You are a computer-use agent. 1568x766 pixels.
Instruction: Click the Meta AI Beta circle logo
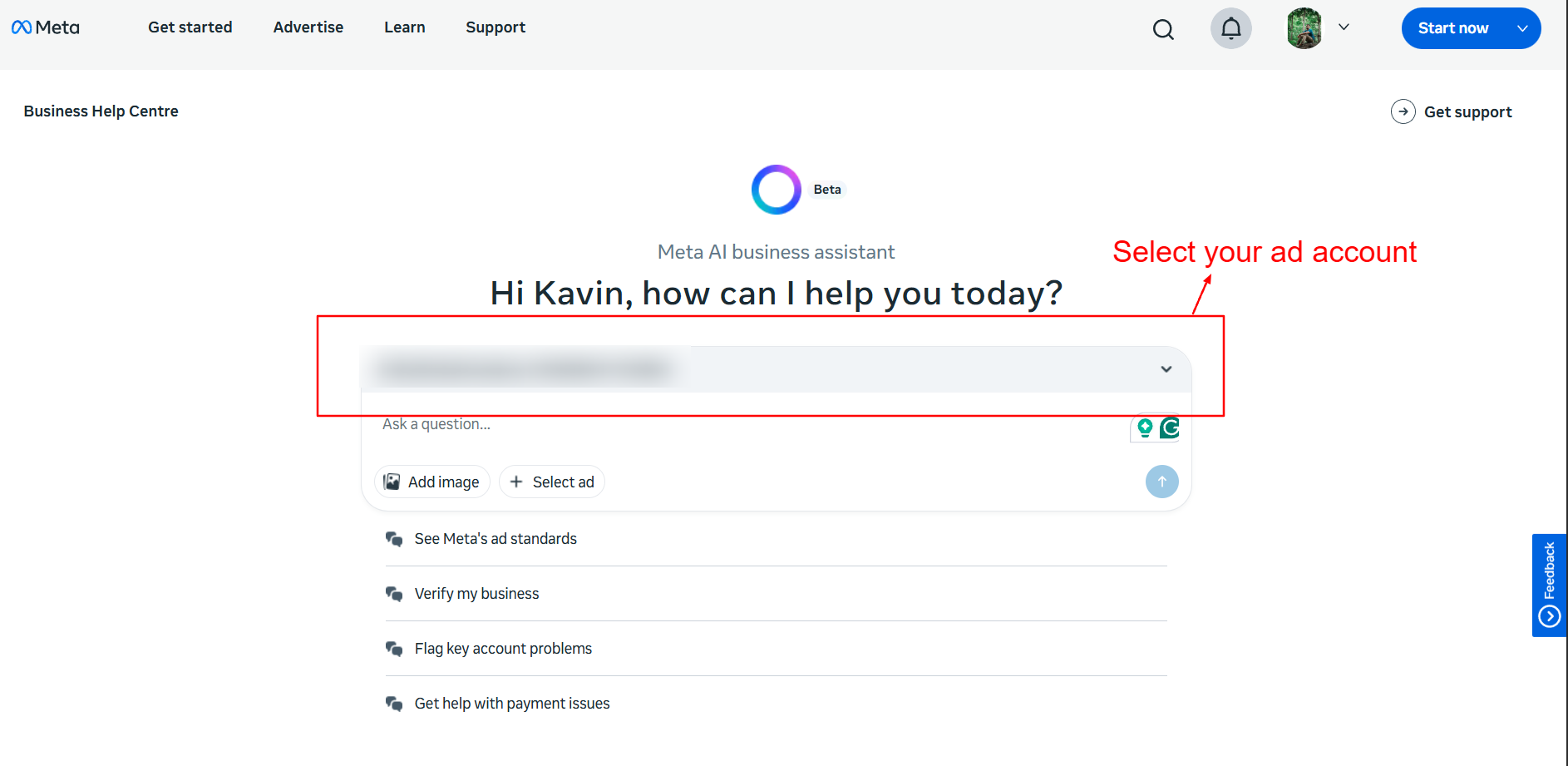pyautogui.click(x=776, y=190)
